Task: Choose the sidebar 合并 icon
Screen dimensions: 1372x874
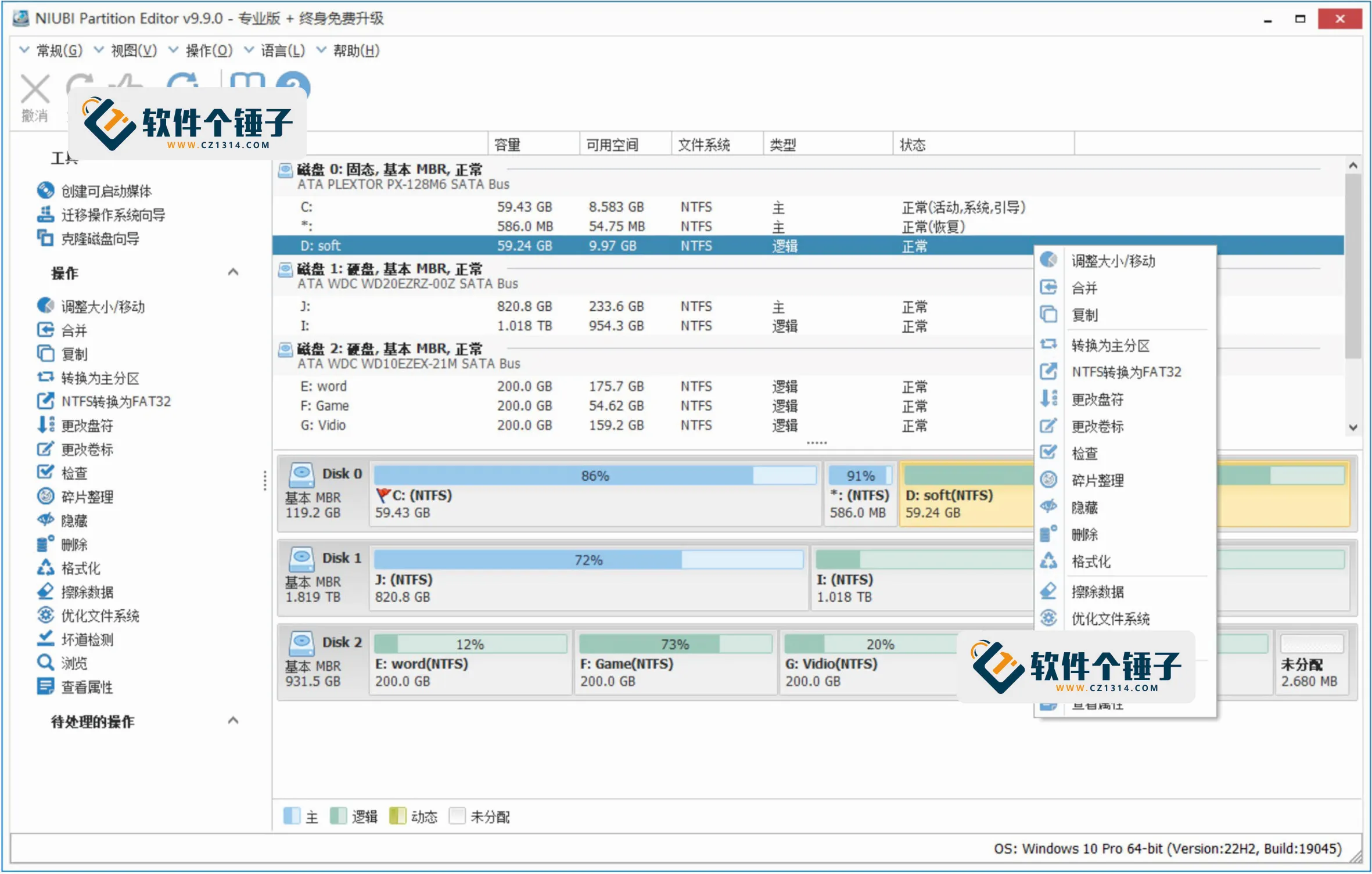Action: [45, 330]
